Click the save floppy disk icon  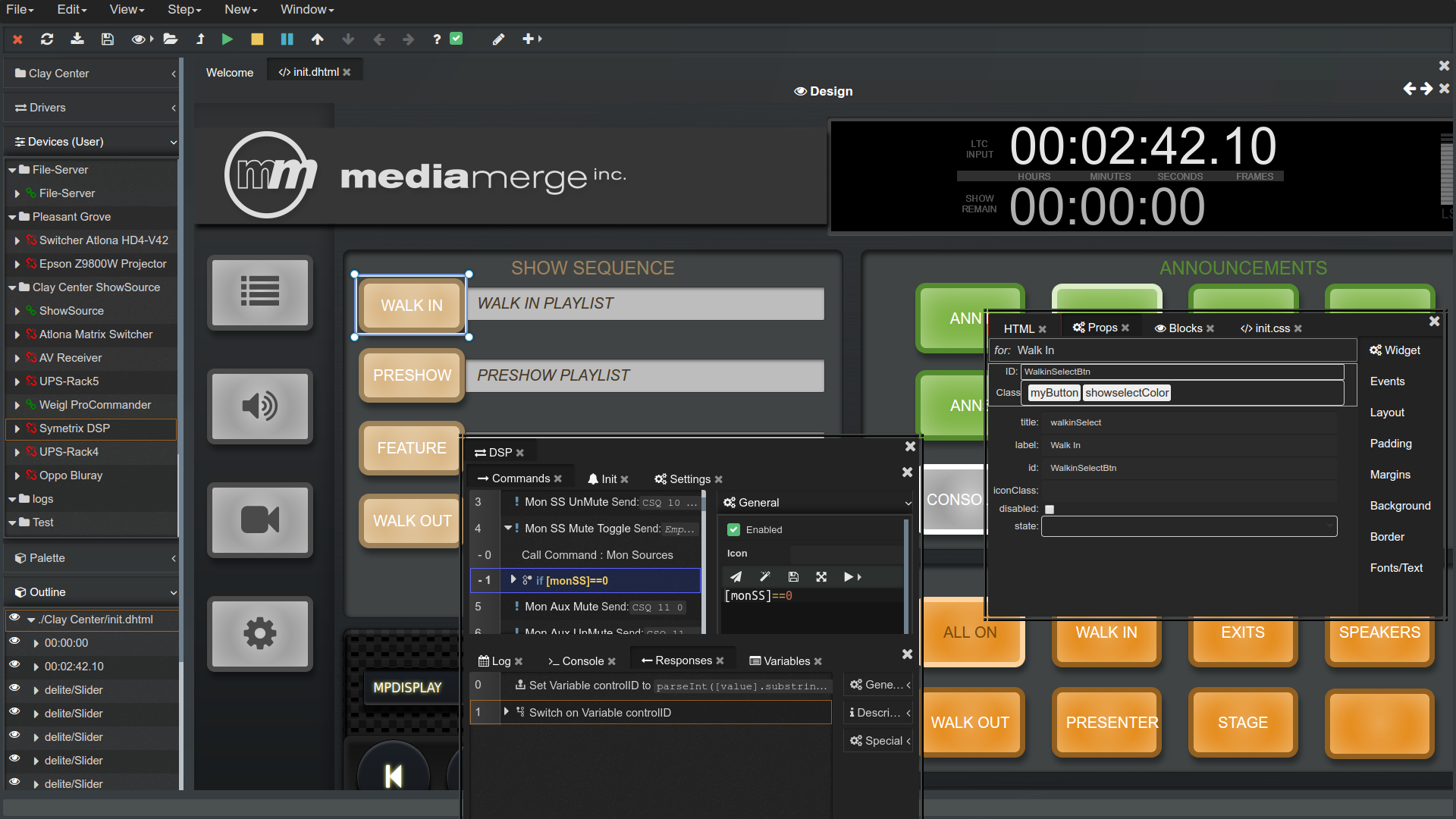click(108, 39)
